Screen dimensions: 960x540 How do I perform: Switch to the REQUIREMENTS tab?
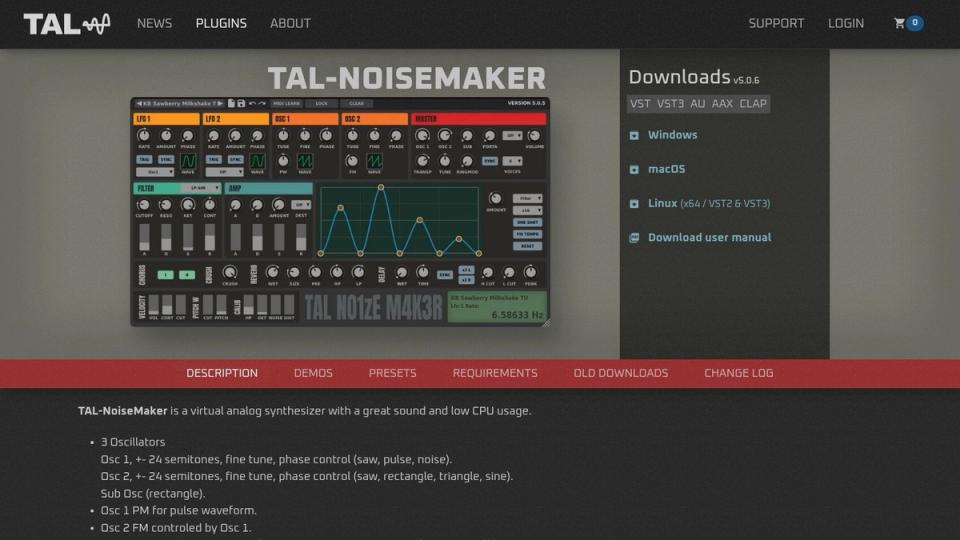pos(495,373)
